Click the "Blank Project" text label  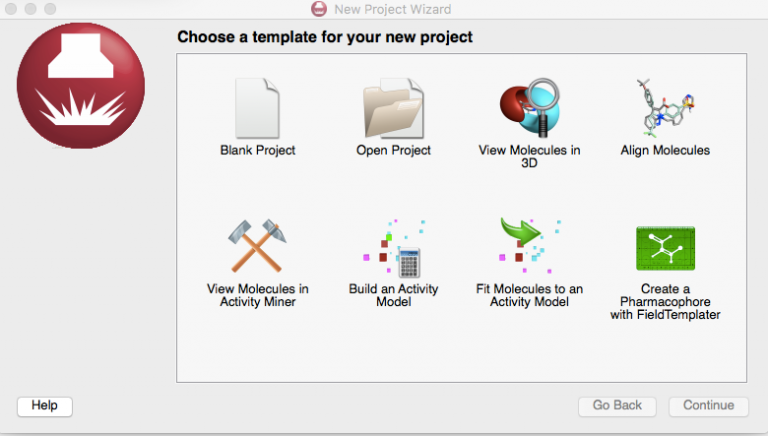[257, 151]
